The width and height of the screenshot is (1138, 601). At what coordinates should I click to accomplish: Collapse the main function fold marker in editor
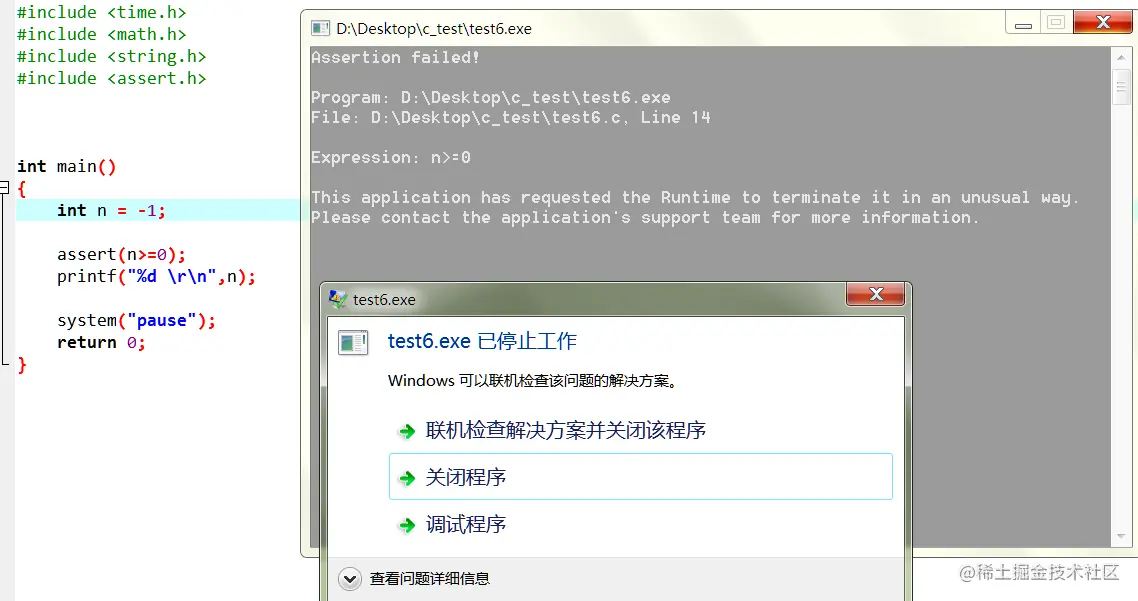pyautogui.click(x=4, y=188)
